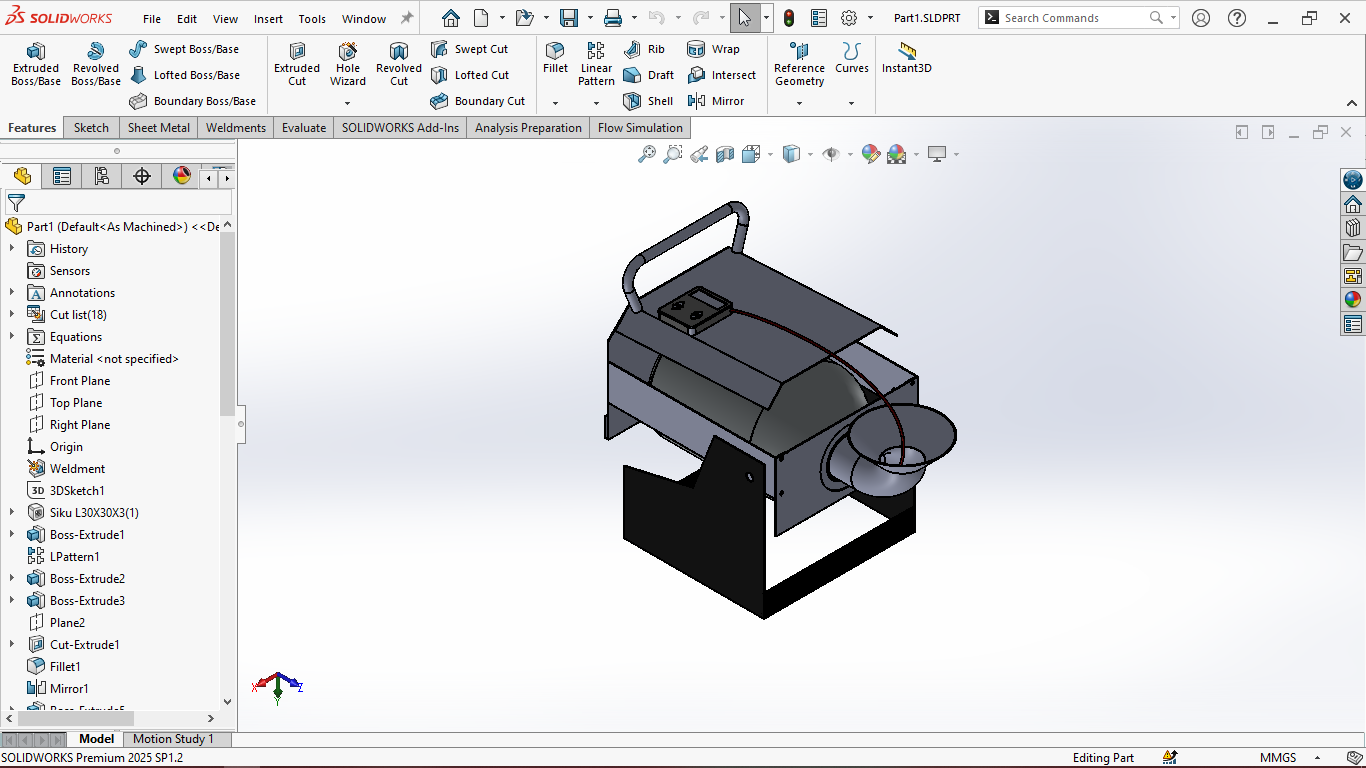Screen dimensions: 1366x768
Task: Expand the Cut-Extrude1 feature
Action: (x=12, y=644)
